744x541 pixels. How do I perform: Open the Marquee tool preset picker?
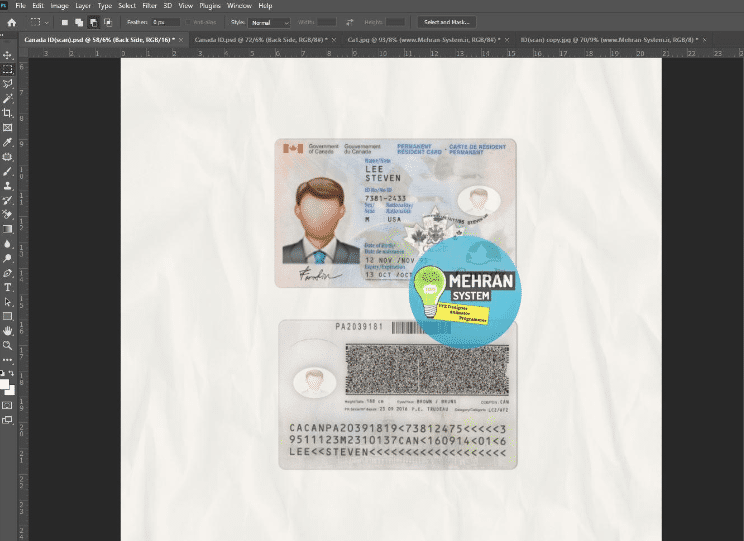pos(38,21)
